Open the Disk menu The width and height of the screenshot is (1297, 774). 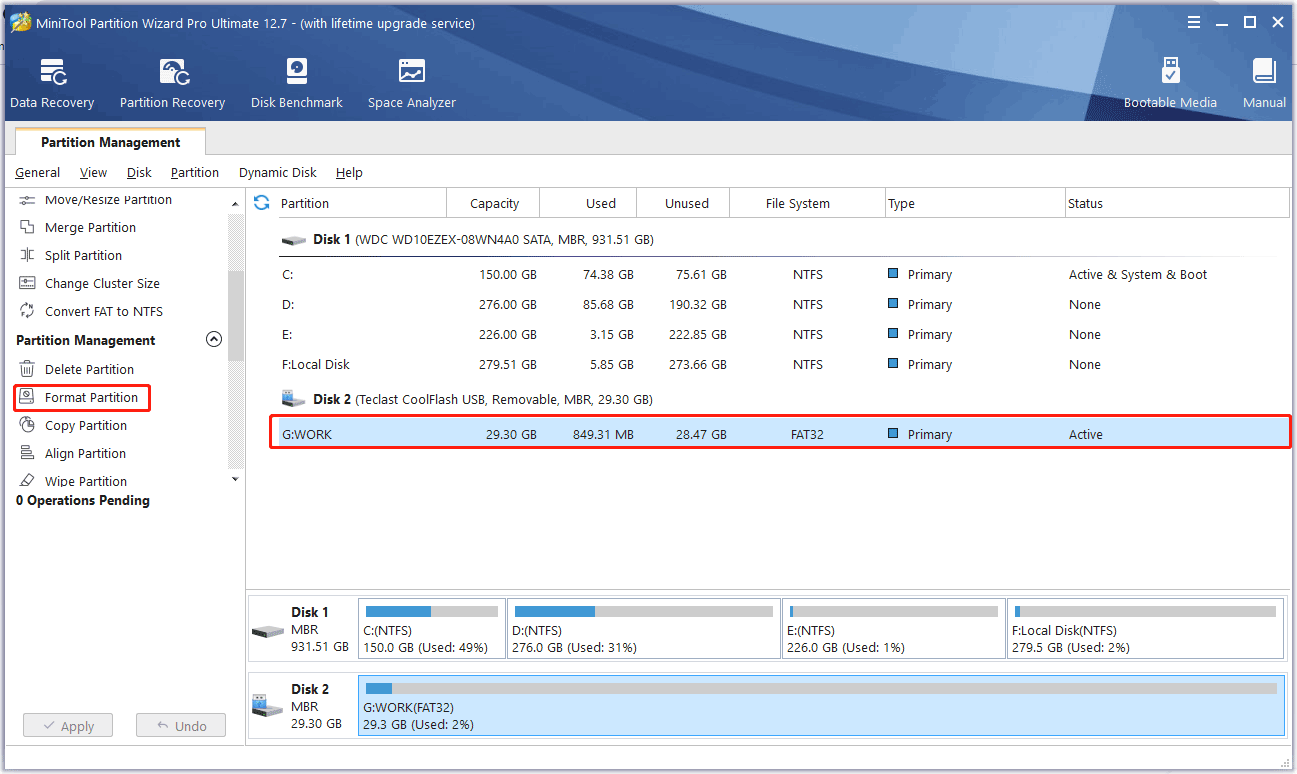pos(139,172)
